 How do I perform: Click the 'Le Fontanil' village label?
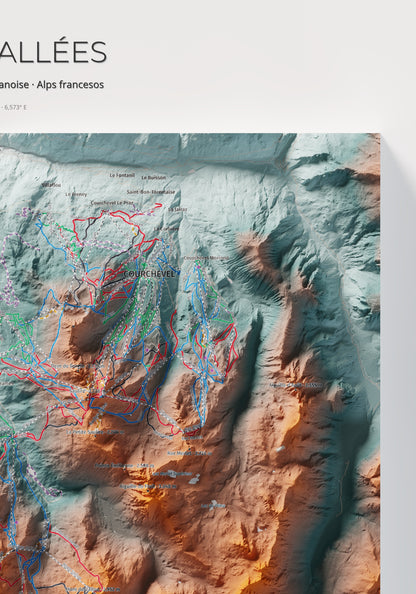tap(122, 175)
